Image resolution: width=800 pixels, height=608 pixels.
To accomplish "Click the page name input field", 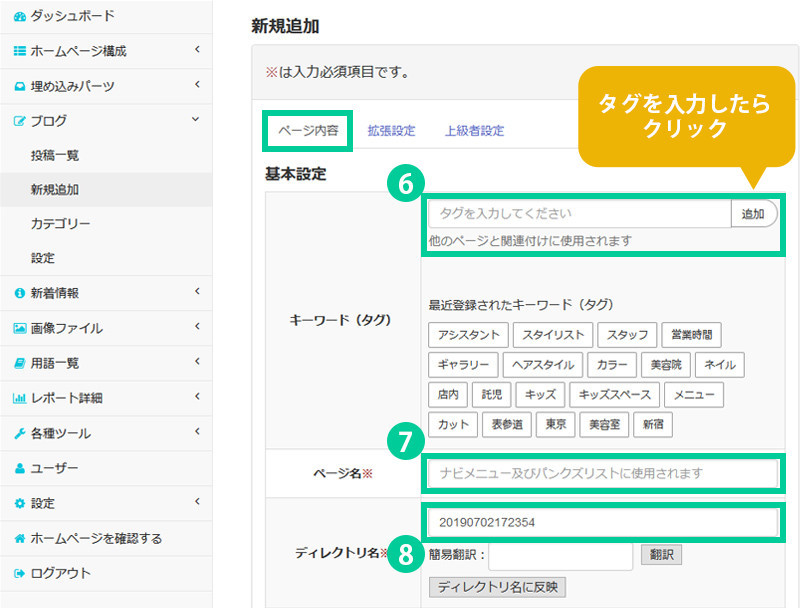I will [603, 473].
